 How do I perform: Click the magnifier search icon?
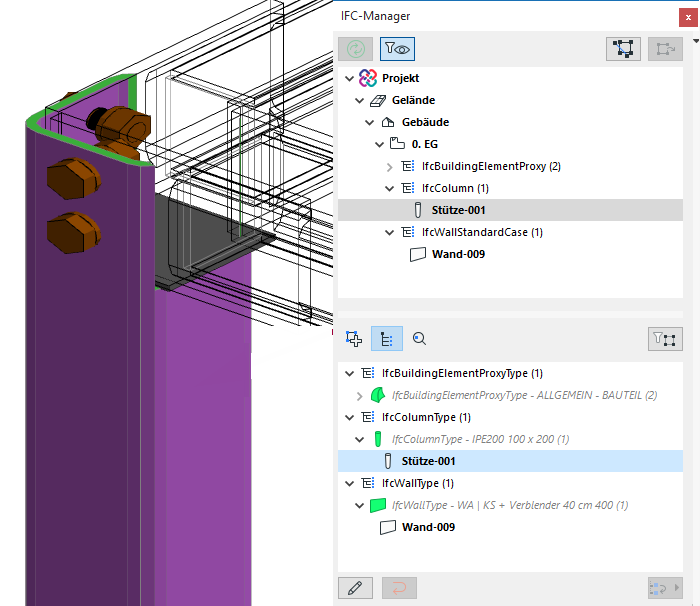(419, 339)
